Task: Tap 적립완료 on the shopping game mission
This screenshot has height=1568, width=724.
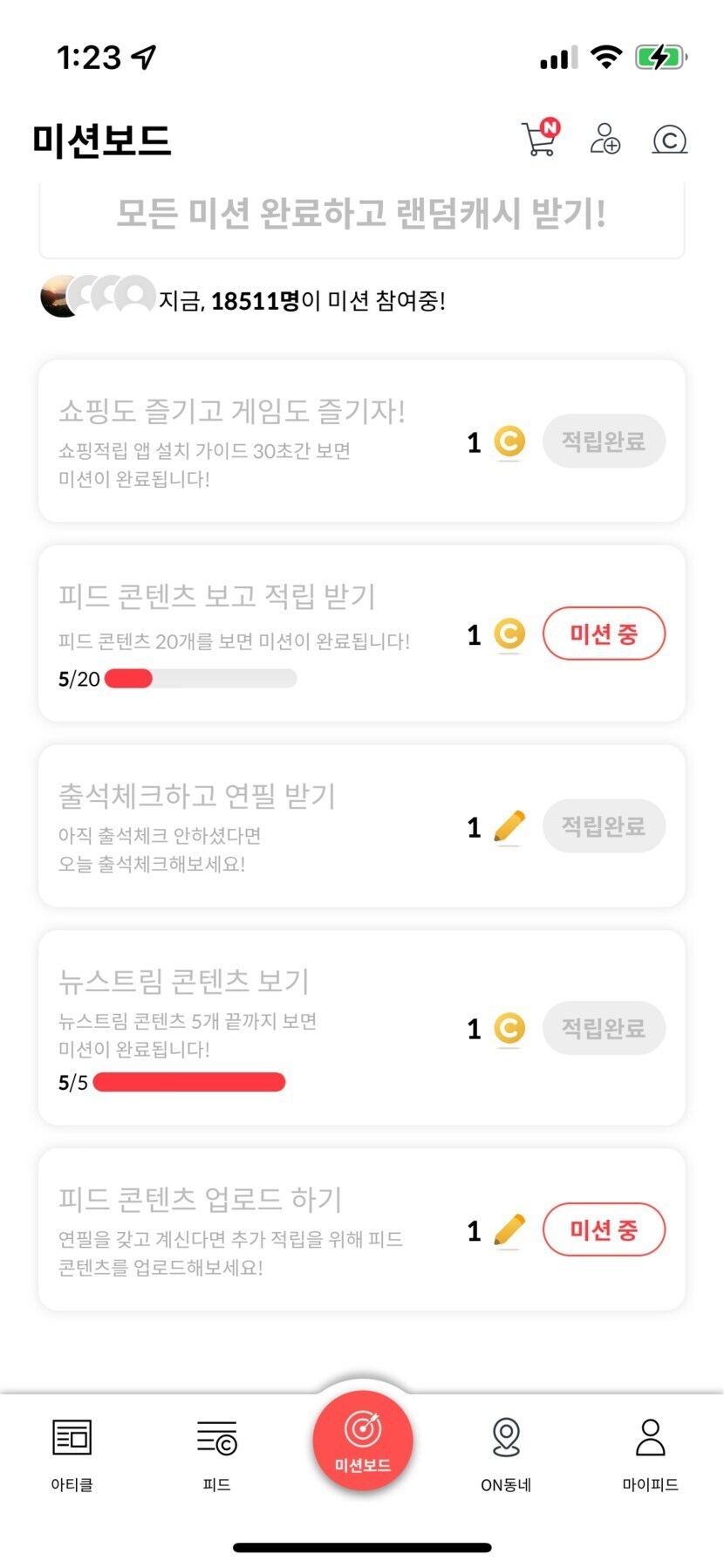Action: click(x=604, y=442)
